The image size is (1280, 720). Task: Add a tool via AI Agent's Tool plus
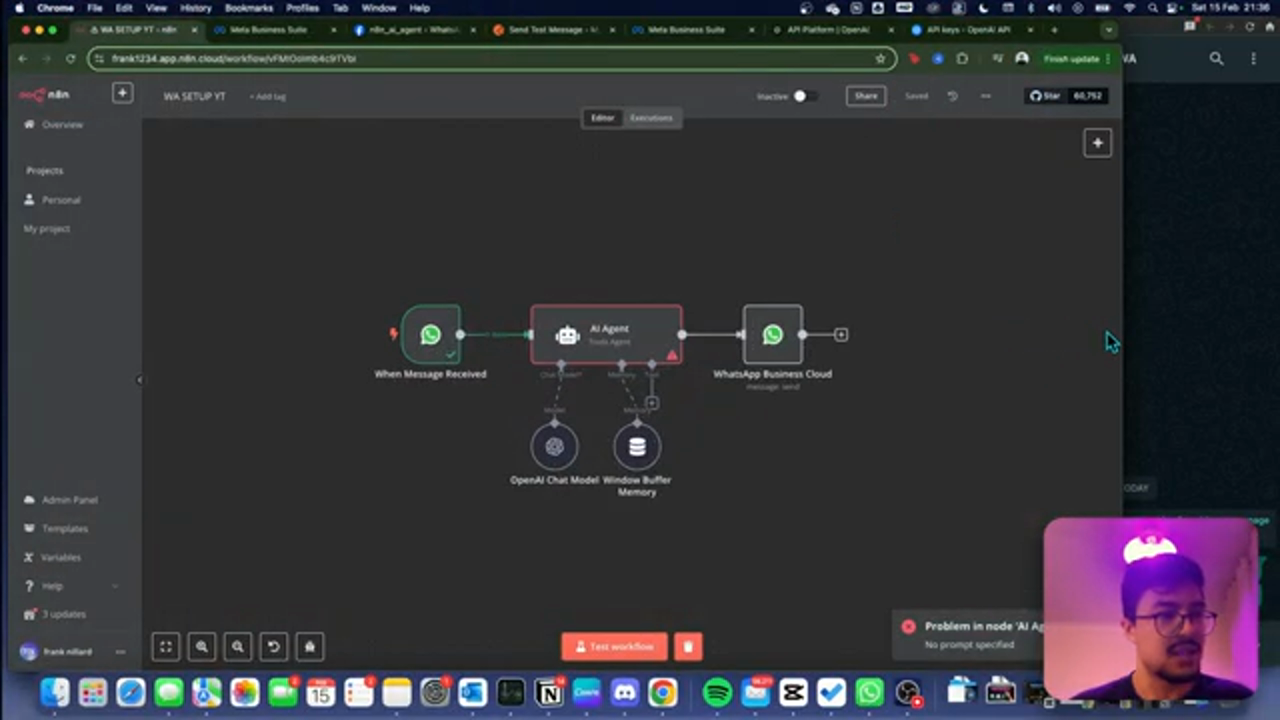tap(652, 403)
